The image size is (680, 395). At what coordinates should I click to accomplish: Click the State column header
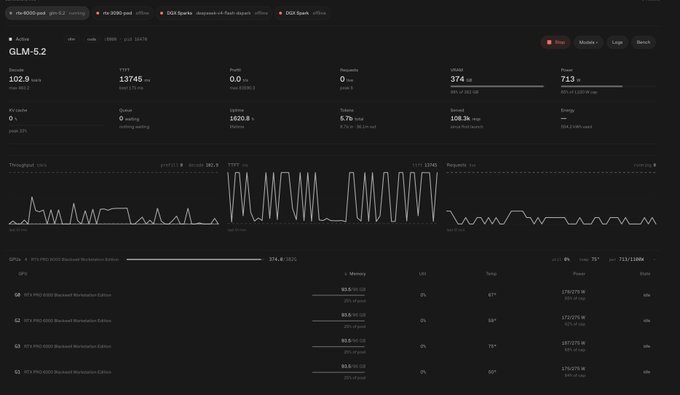645,274
